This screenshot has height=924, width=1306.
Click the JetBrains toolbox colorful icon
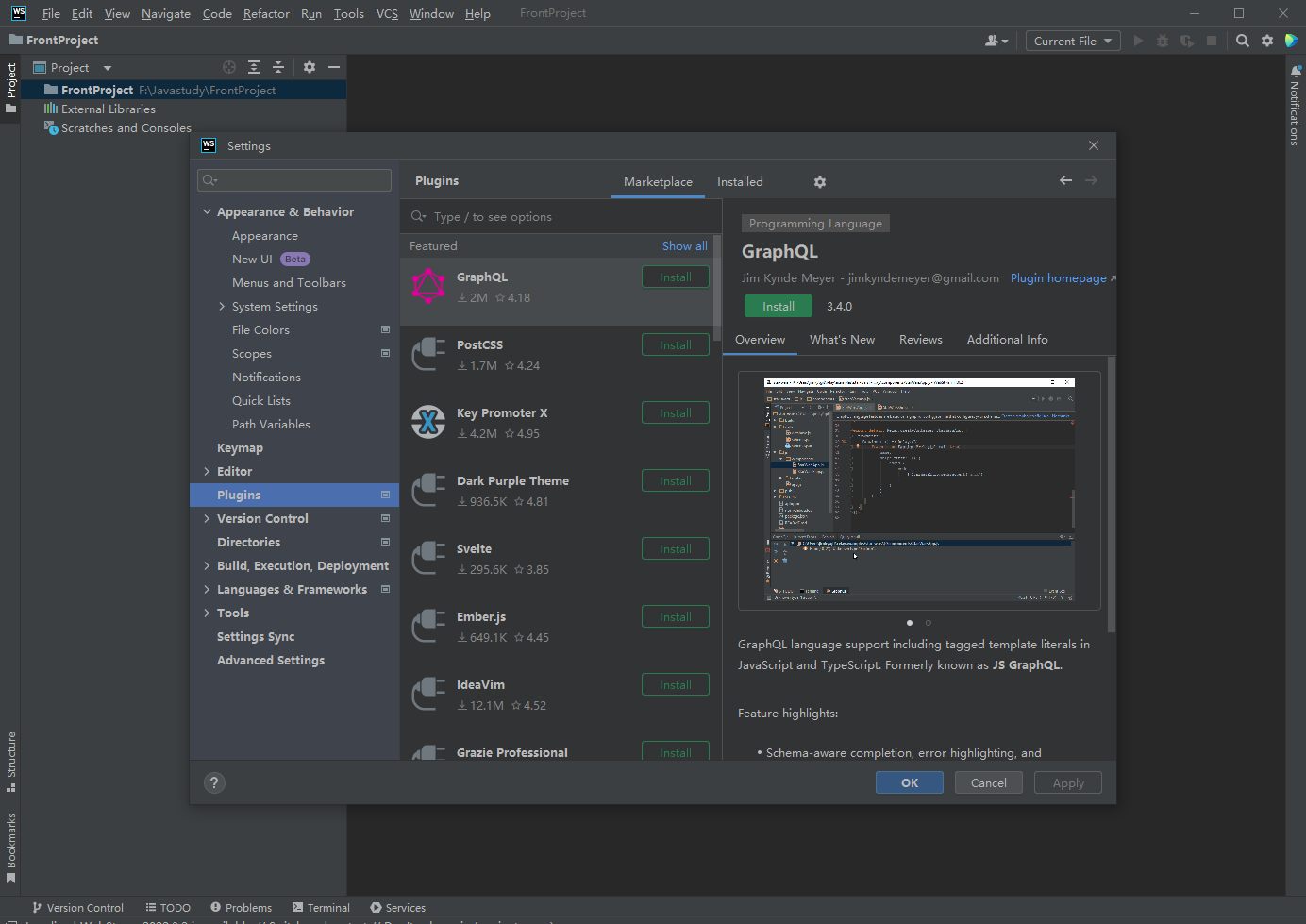[1292, 41]
